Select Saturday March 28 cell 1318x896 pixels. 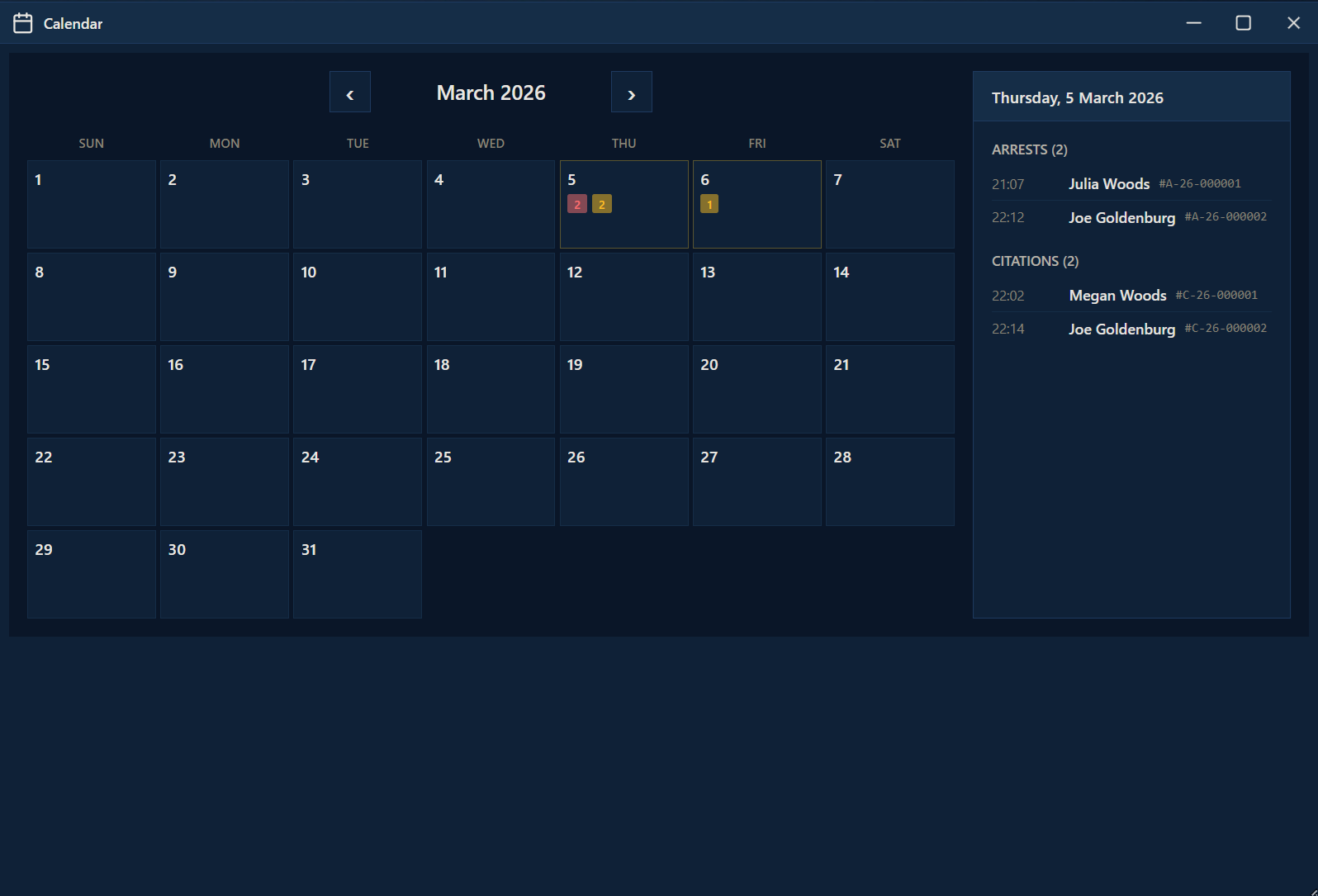coord(889,482)
